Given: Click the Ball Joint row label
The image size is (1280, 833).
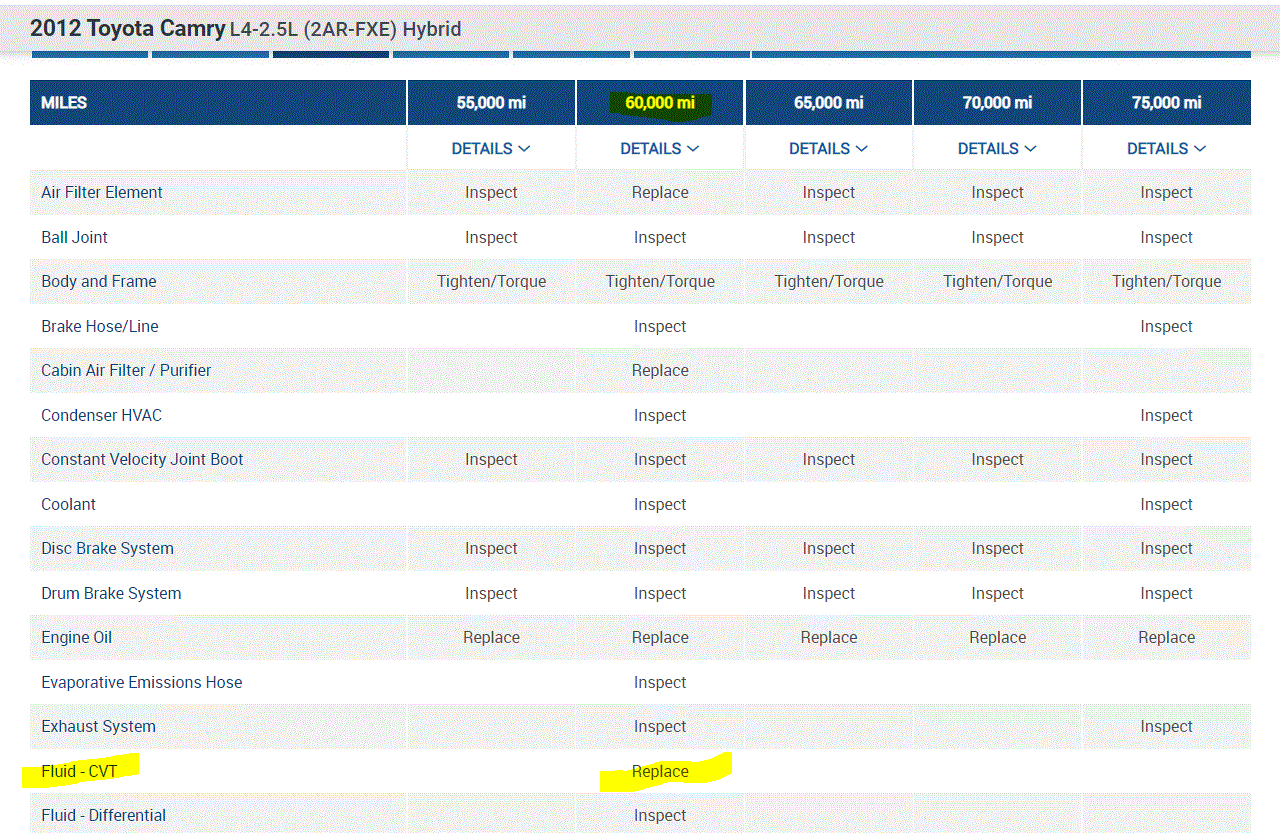Looking at the screenshot, I should click(74, 237).
